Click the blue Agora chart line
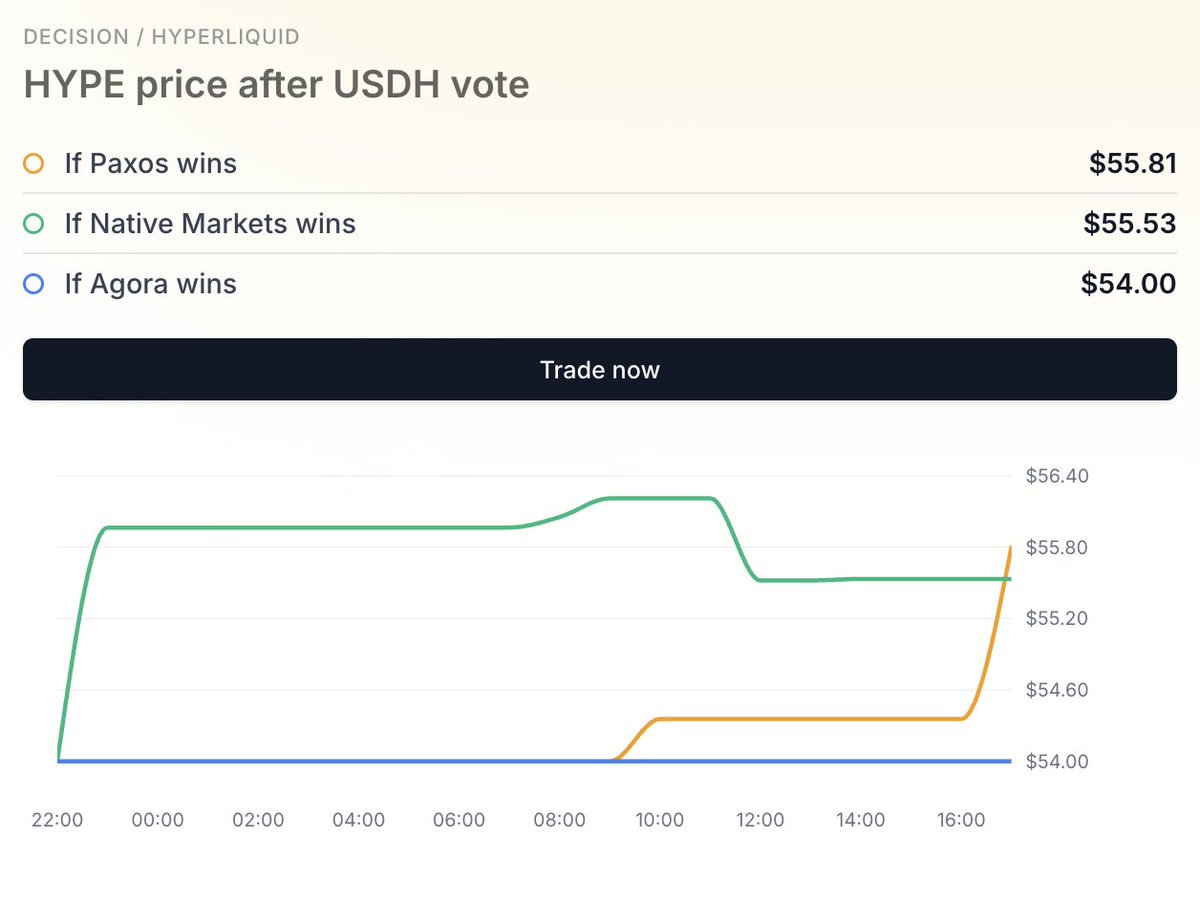1200x923 pixels. coord(300,761)
